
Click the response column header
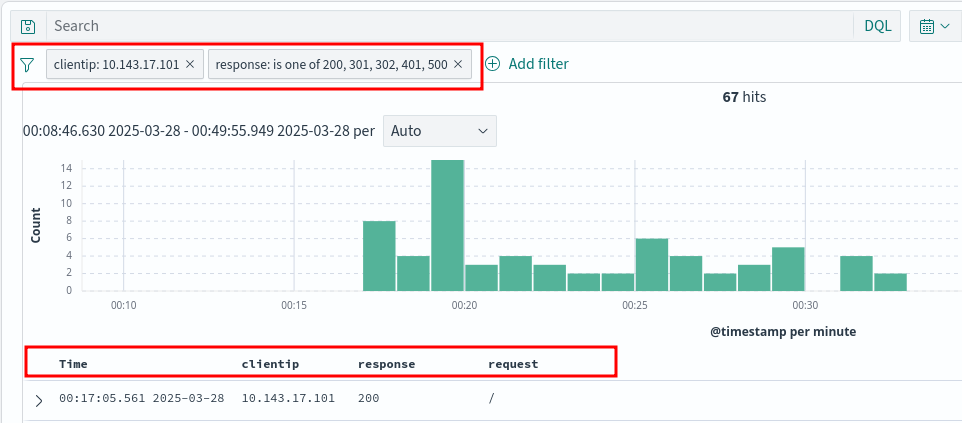pyautogui.click(x=386, y=364)
